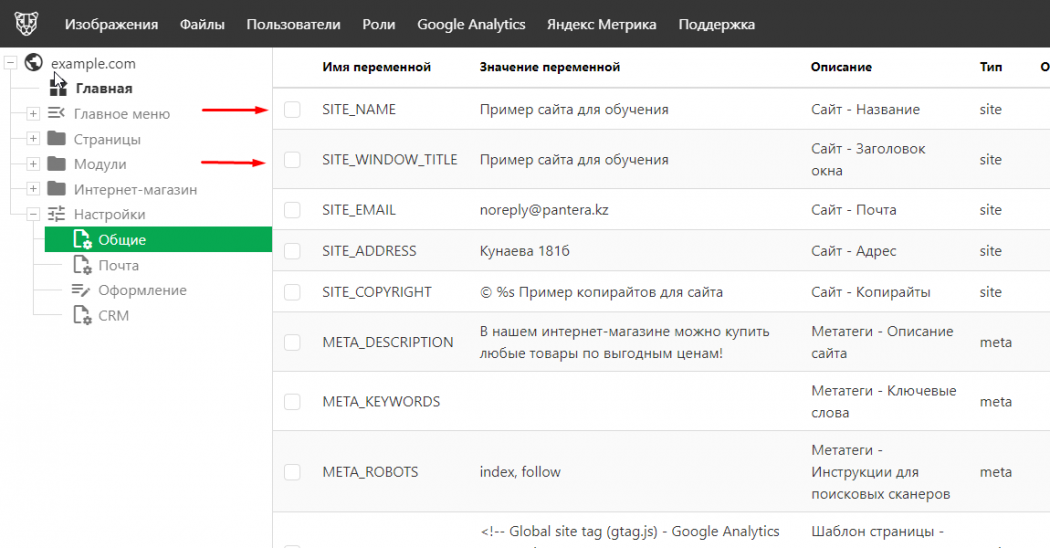
Task: Click the Настройки sliders icon
Action: tap(57, 214)
